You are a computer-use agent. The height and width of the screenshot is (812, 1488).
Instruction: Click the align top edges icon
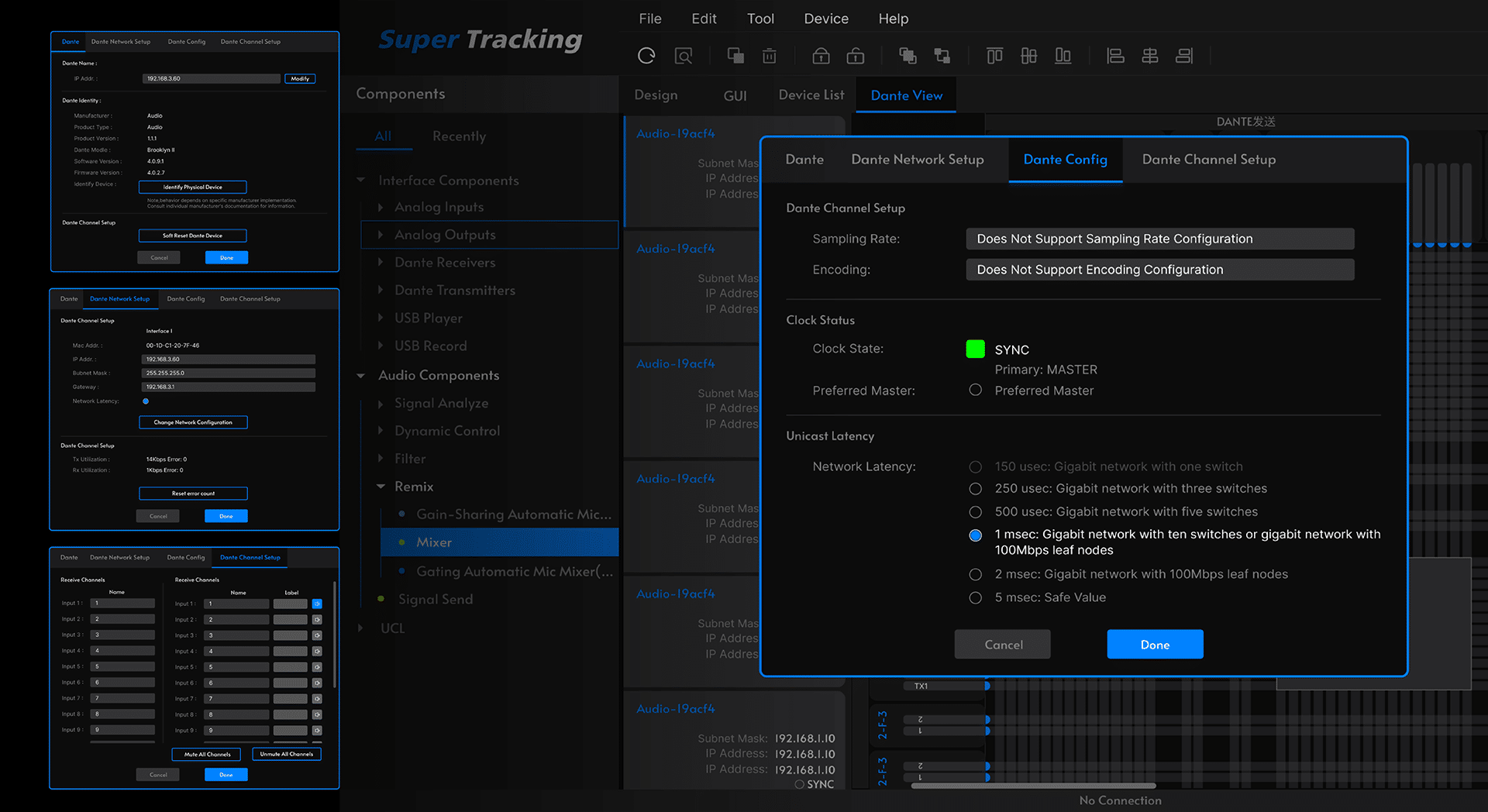coord(994,56)
